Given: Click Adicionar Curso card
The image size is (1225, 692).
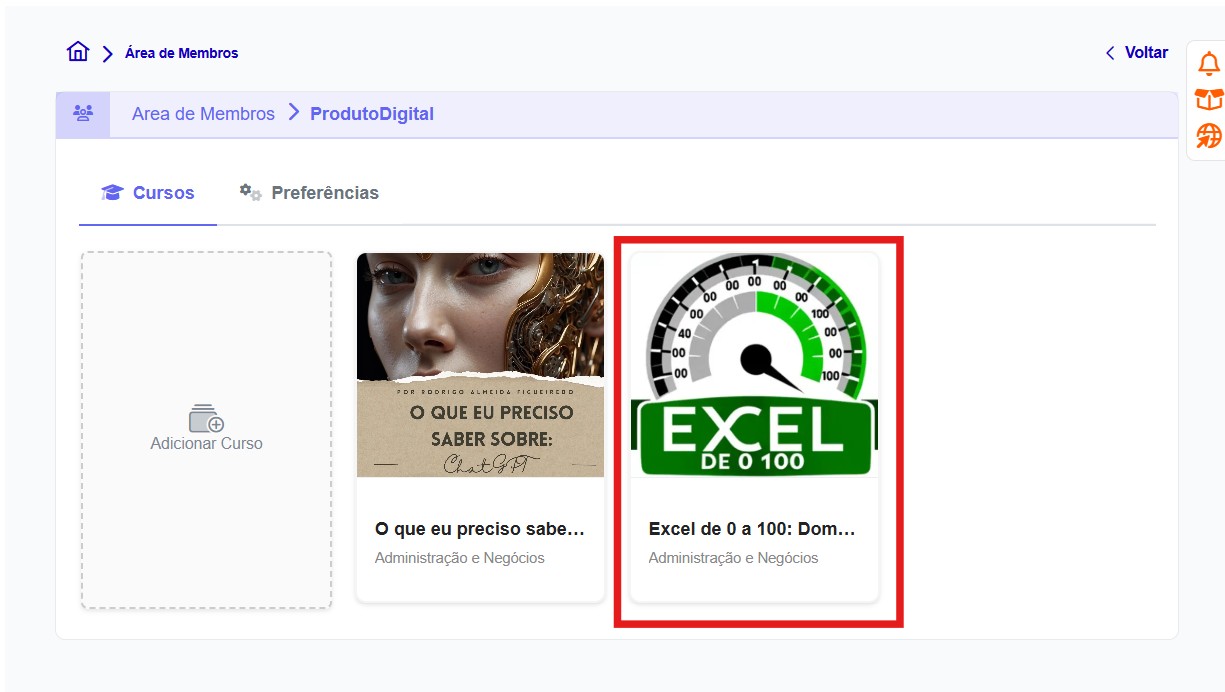Looking at the screenshot, I should 206,430.
